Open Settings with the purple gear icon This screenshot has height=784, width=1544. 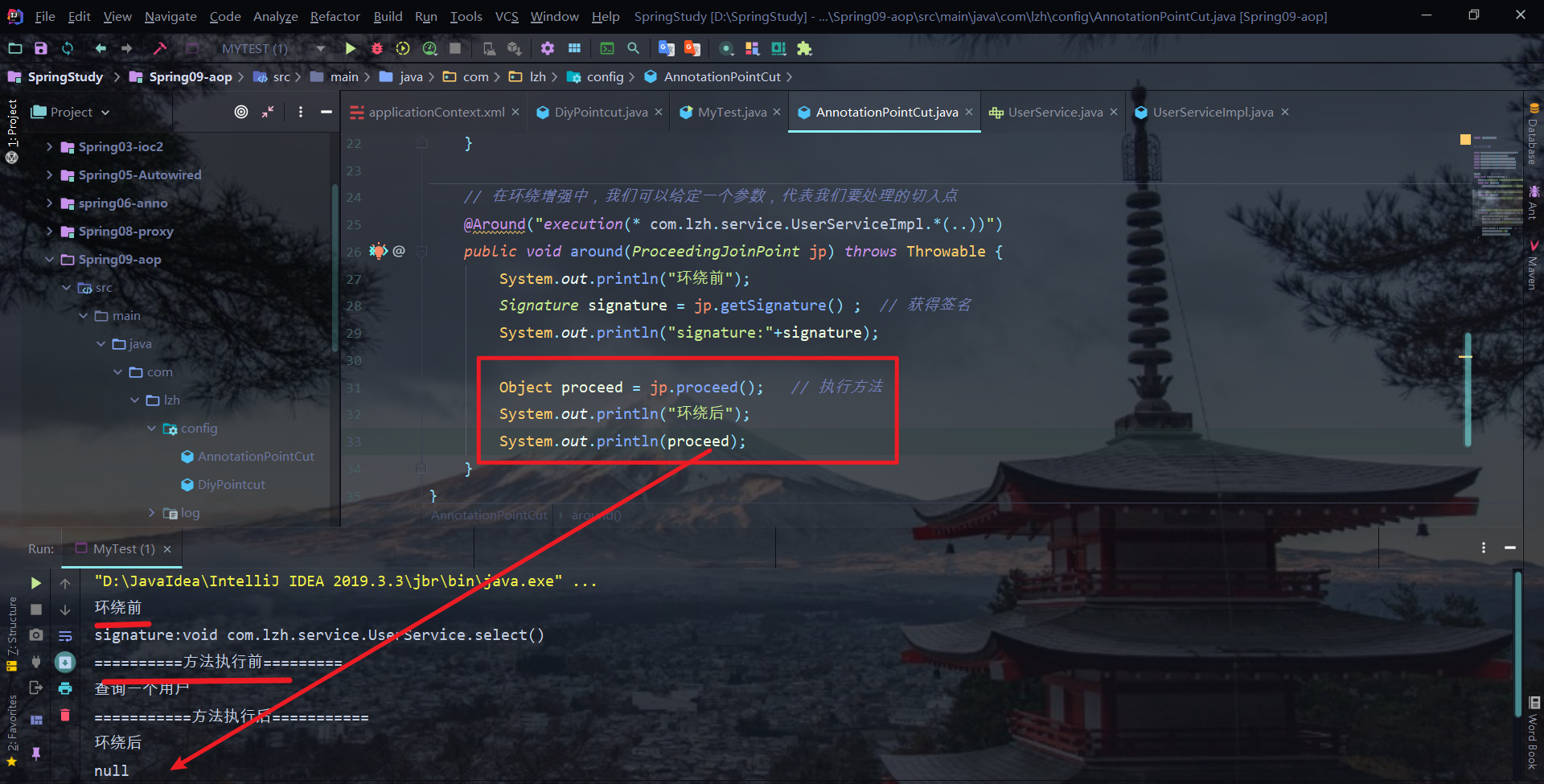tap(548, 48)
